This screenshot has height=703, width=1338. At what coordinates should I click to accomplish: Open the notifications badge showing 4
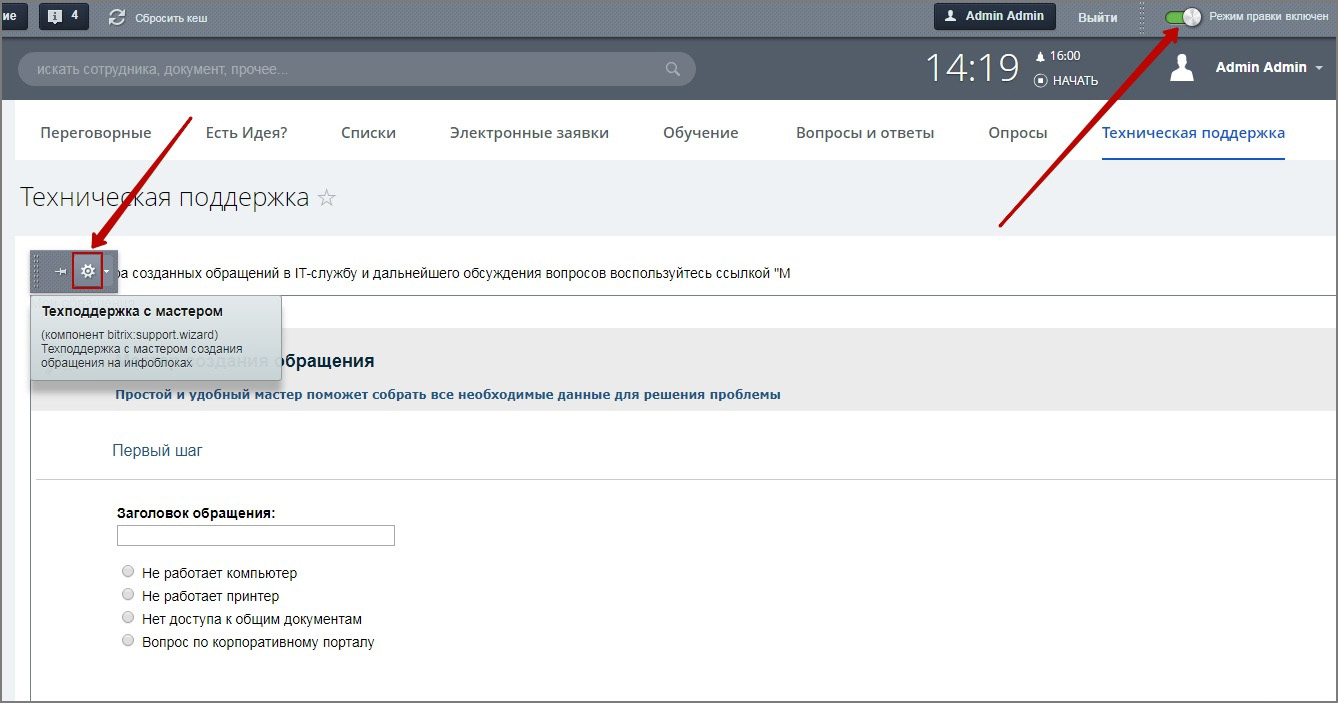click(x=63, y=16)
